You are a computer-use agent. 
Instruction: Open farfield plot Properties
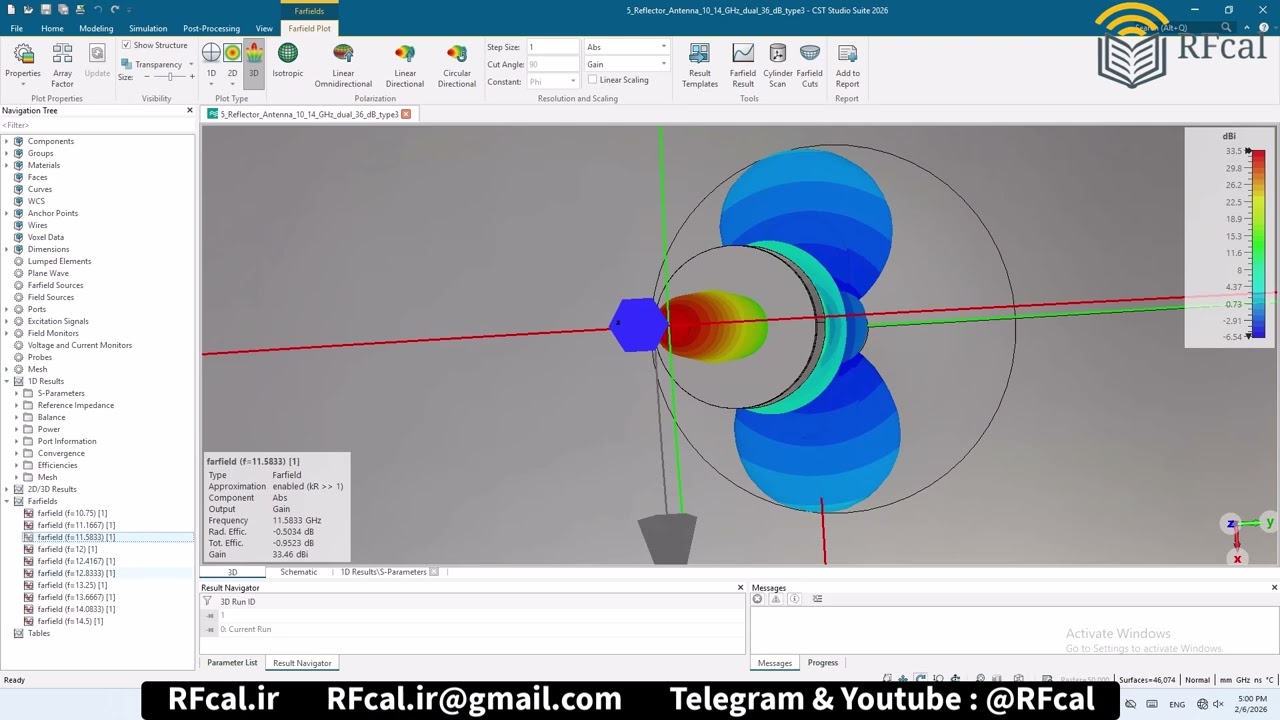click(22, 62)
